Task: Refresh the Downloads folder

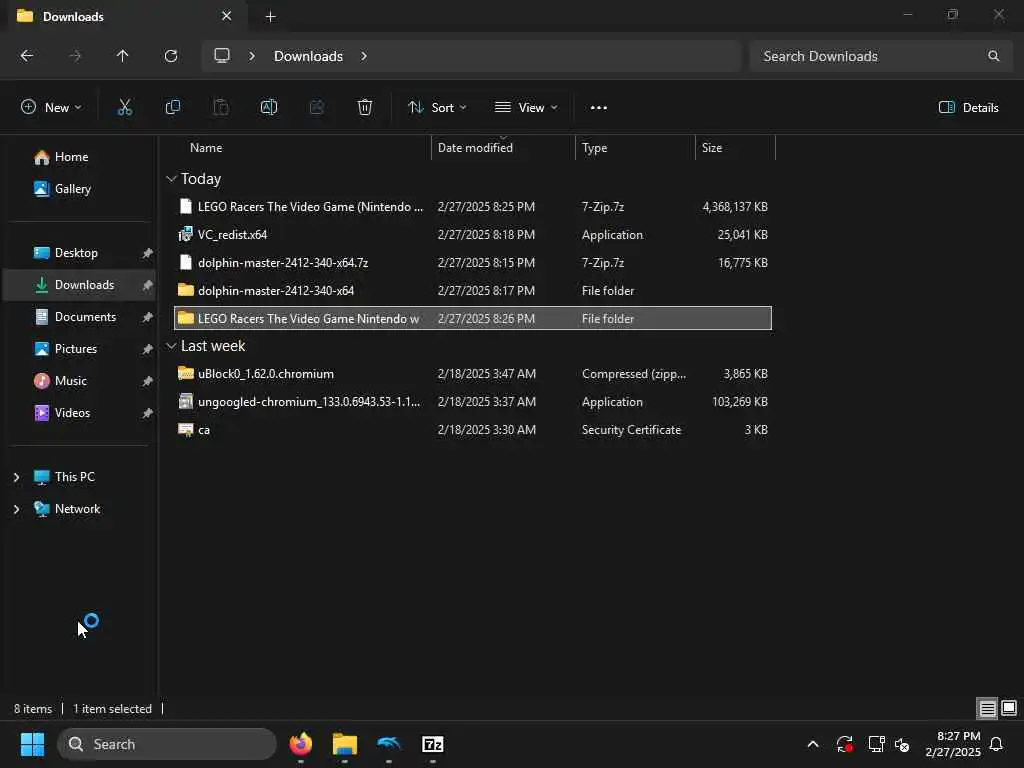Action: click(170, 56)
